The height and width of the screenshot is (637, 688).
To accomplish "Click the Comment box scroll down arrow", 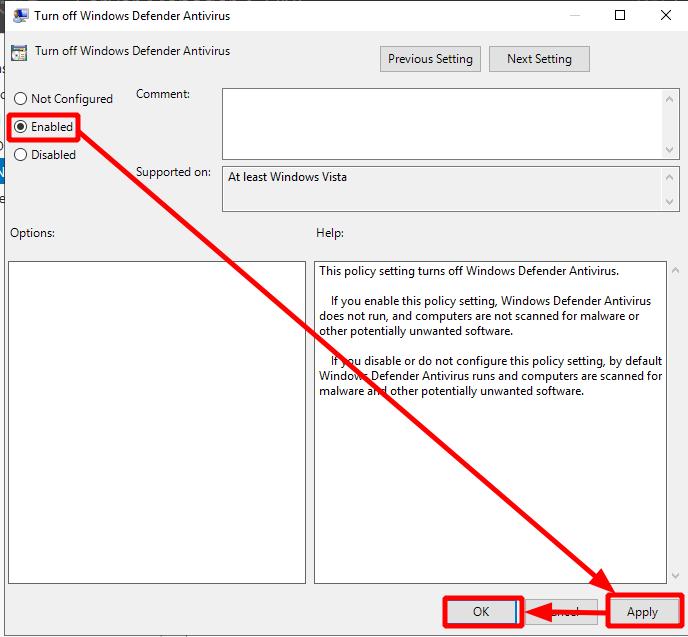I will [669, 150].
